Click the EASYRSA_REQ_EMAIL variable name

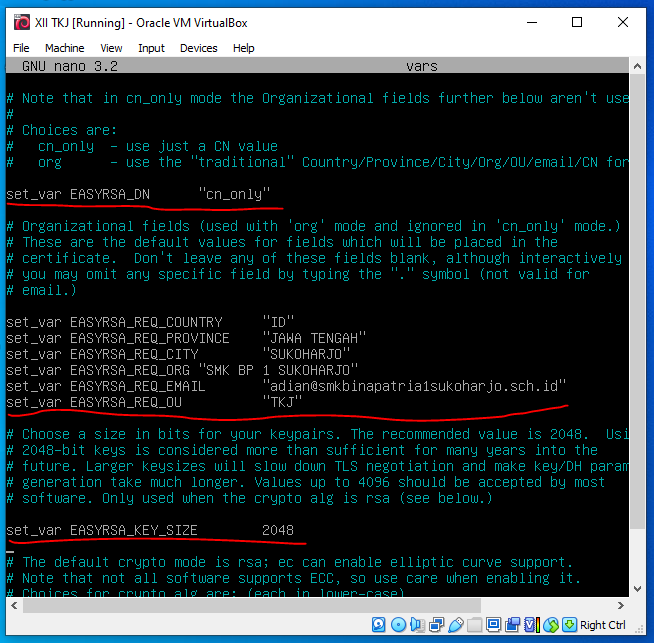pos(138,386)
